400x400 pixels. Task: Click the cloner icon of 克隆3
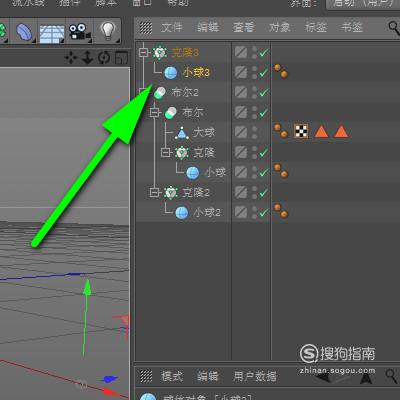[x=160, y=52]
